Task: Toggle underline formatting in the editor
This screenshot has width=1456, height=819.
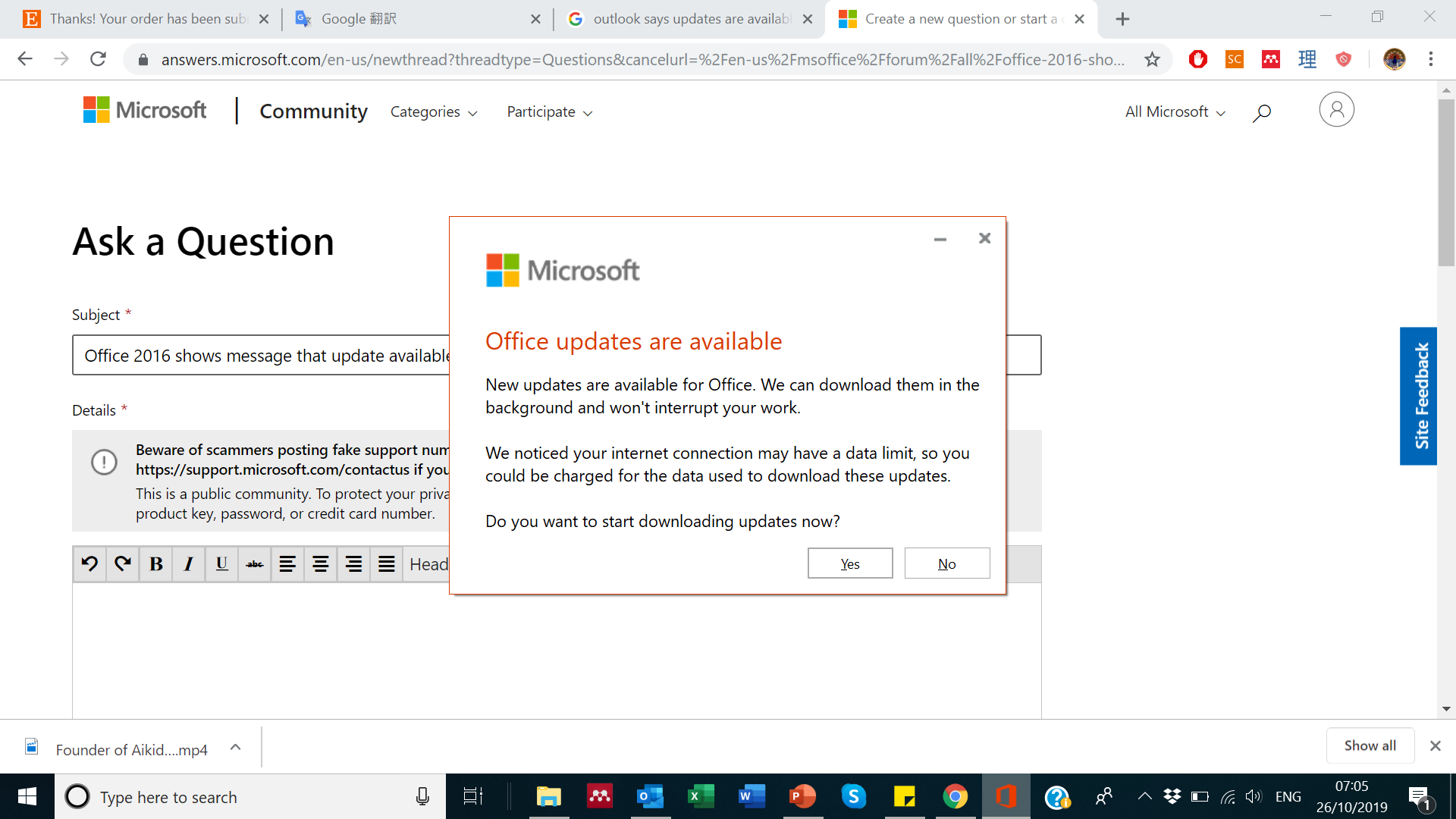Action: pyautogui.click(x=221, y=564)
